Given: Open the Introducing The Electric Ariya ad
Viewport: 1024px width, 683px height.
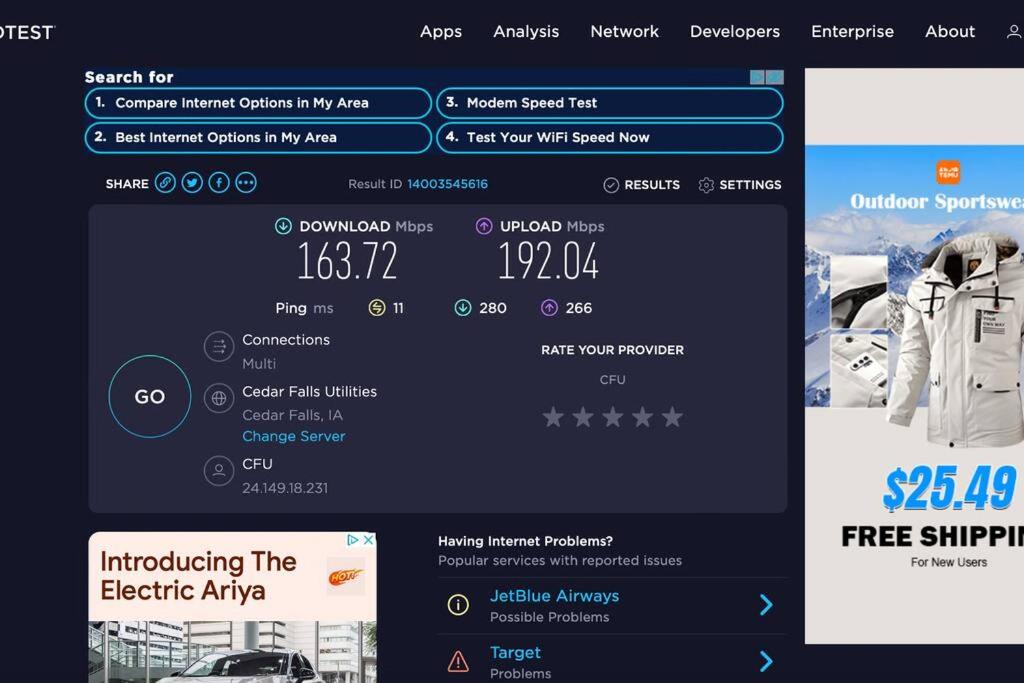Looking at the screenshot, I should tap(232, 607).
